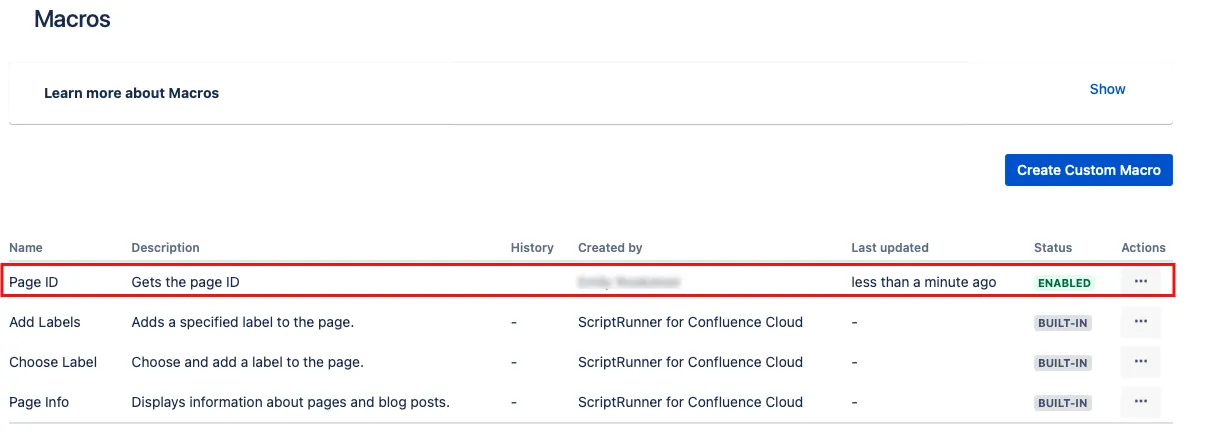Click the Created by column header
This screenshot has height=439, width=1205.
point(610,247)
